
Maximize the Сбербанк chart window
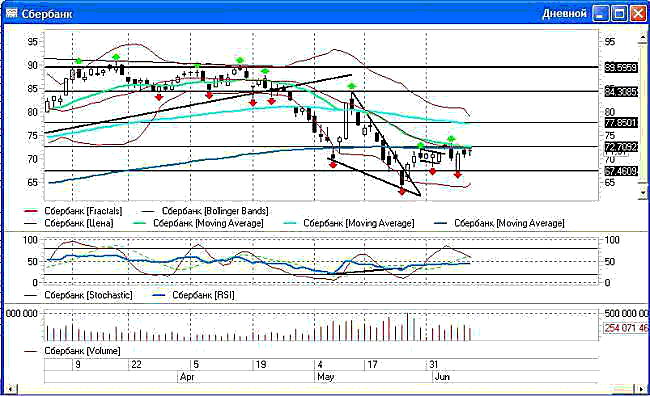click(620, 14)
